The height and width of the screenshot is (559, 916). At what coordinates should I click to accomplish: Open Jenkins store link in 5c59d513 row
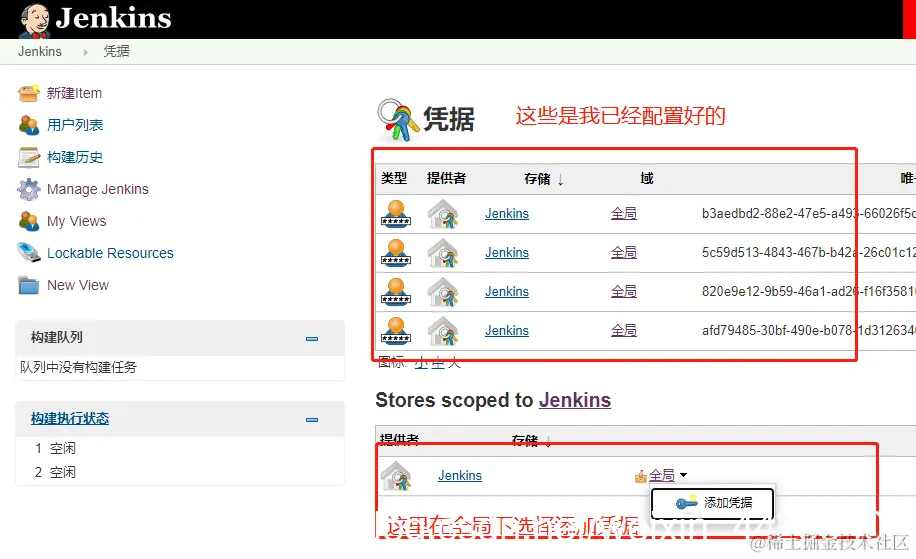tap(506, 253)
